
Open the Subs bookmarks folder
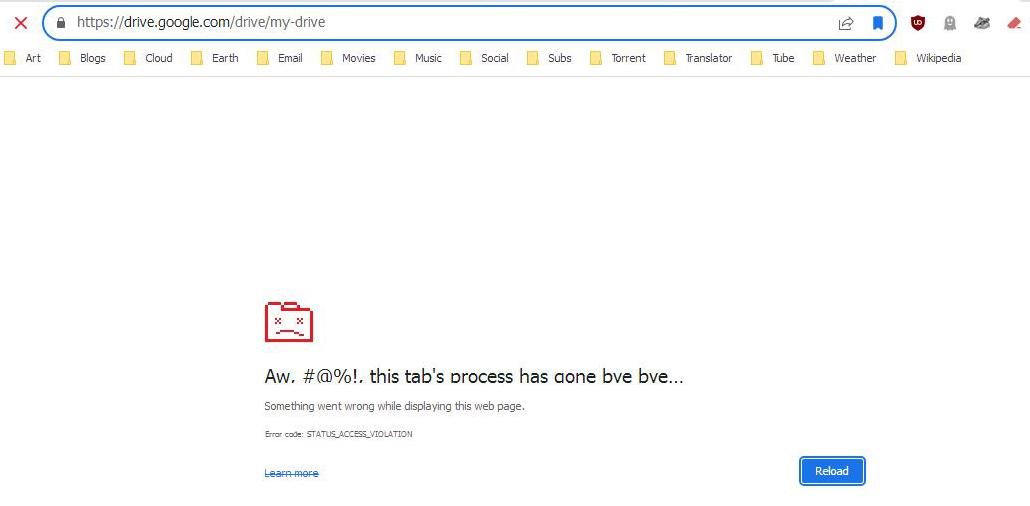pos(549,58)
